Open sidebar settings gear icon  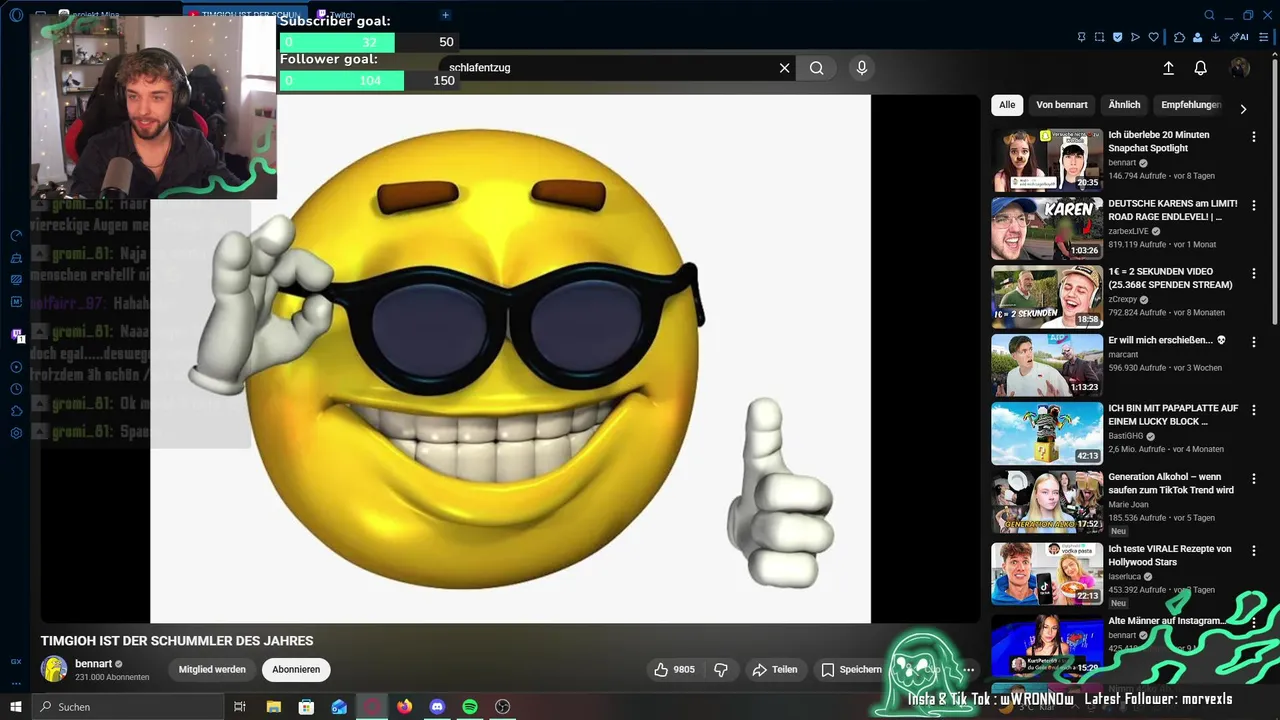16,433
